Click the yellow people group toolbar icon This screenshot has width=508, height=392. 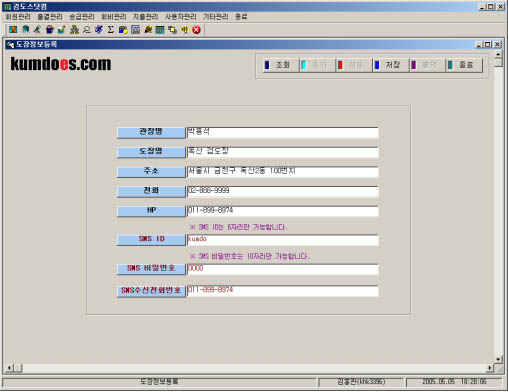coord(74,30)
